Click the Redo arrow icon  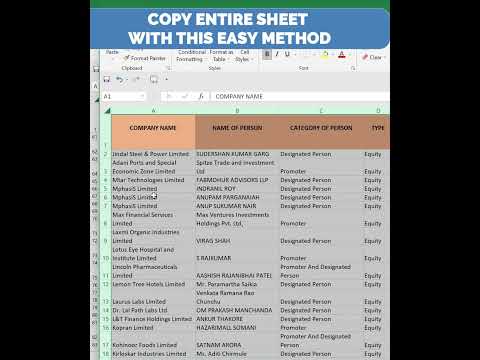coord(137,79)
